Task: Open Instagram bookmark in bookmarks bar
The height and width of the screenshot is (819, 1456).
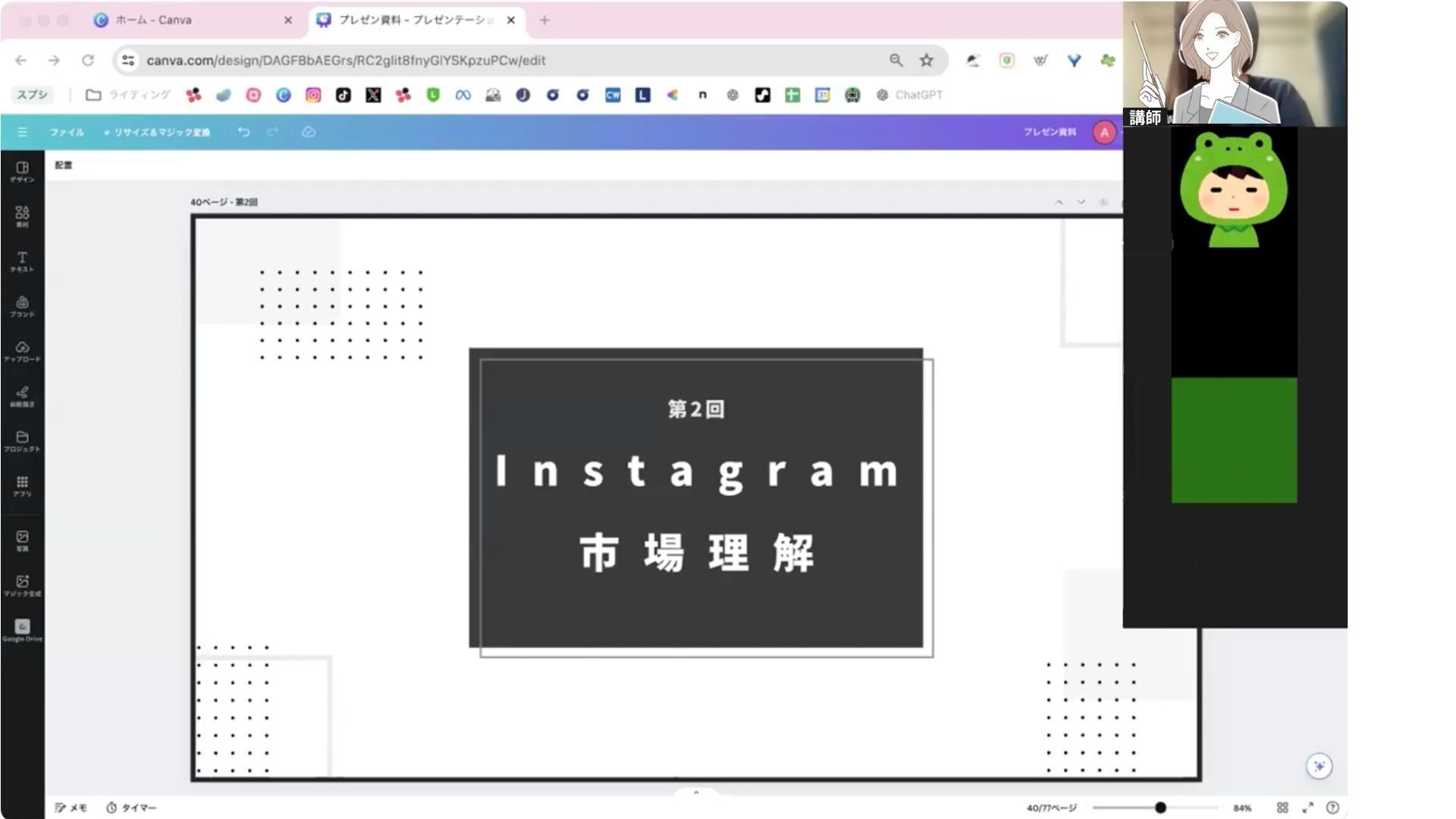Action: coord(313,95)
